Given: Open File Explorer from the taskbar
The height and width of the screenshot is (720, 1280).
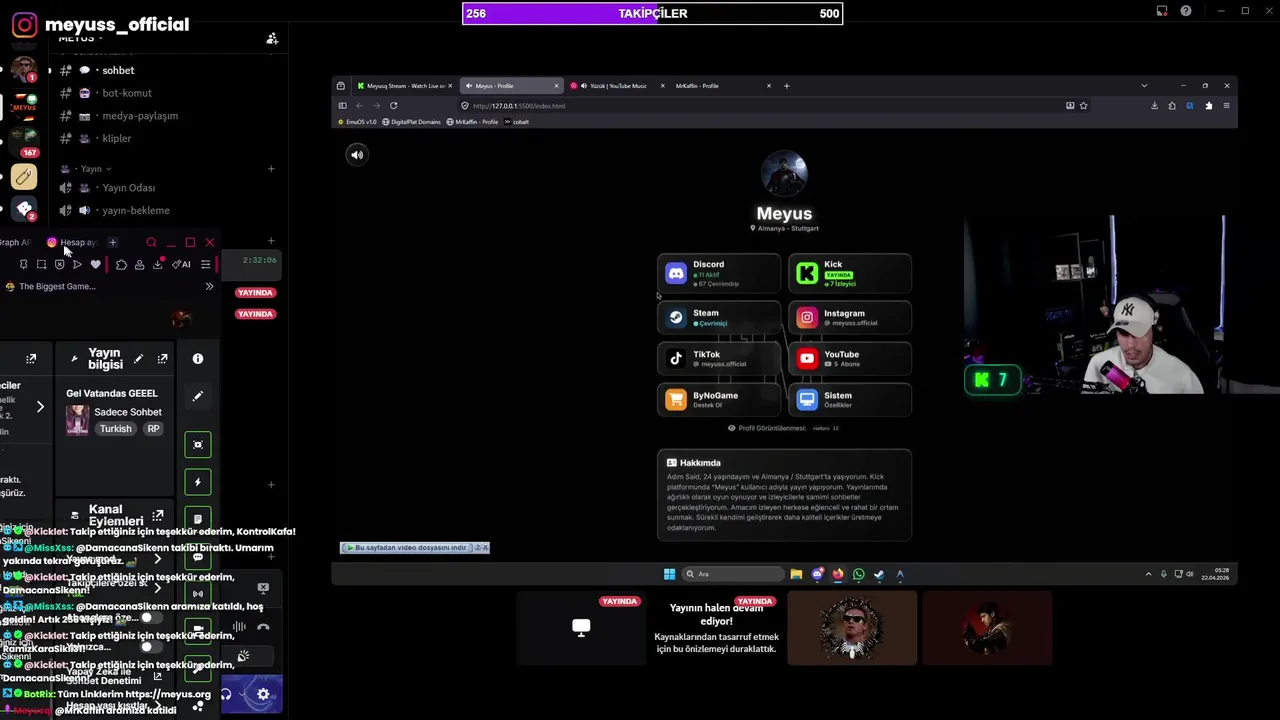Looking at the screenshot, I should tap(796, 574).
